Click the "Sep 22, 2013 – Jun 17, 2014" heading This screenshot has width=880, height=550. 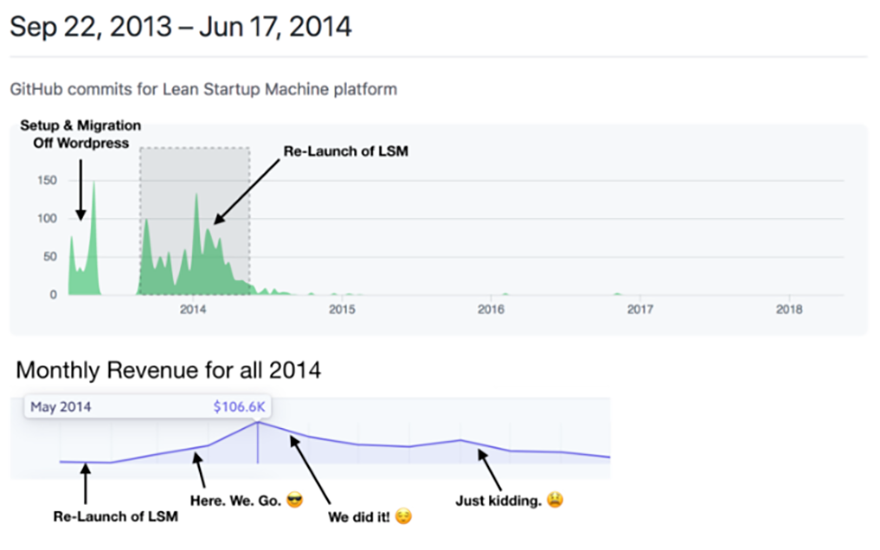point(181,27)
